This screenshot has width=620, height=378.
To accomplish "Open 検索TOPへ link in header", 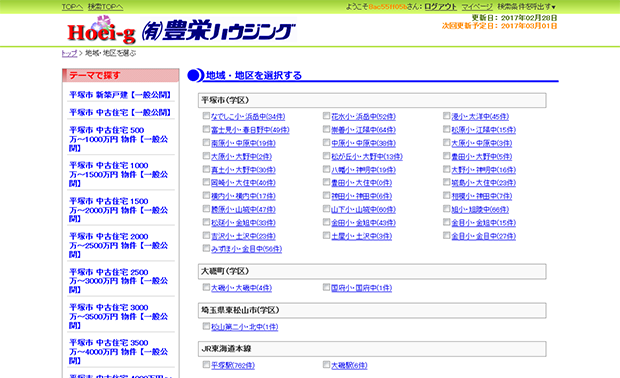I will click(105, 7).
